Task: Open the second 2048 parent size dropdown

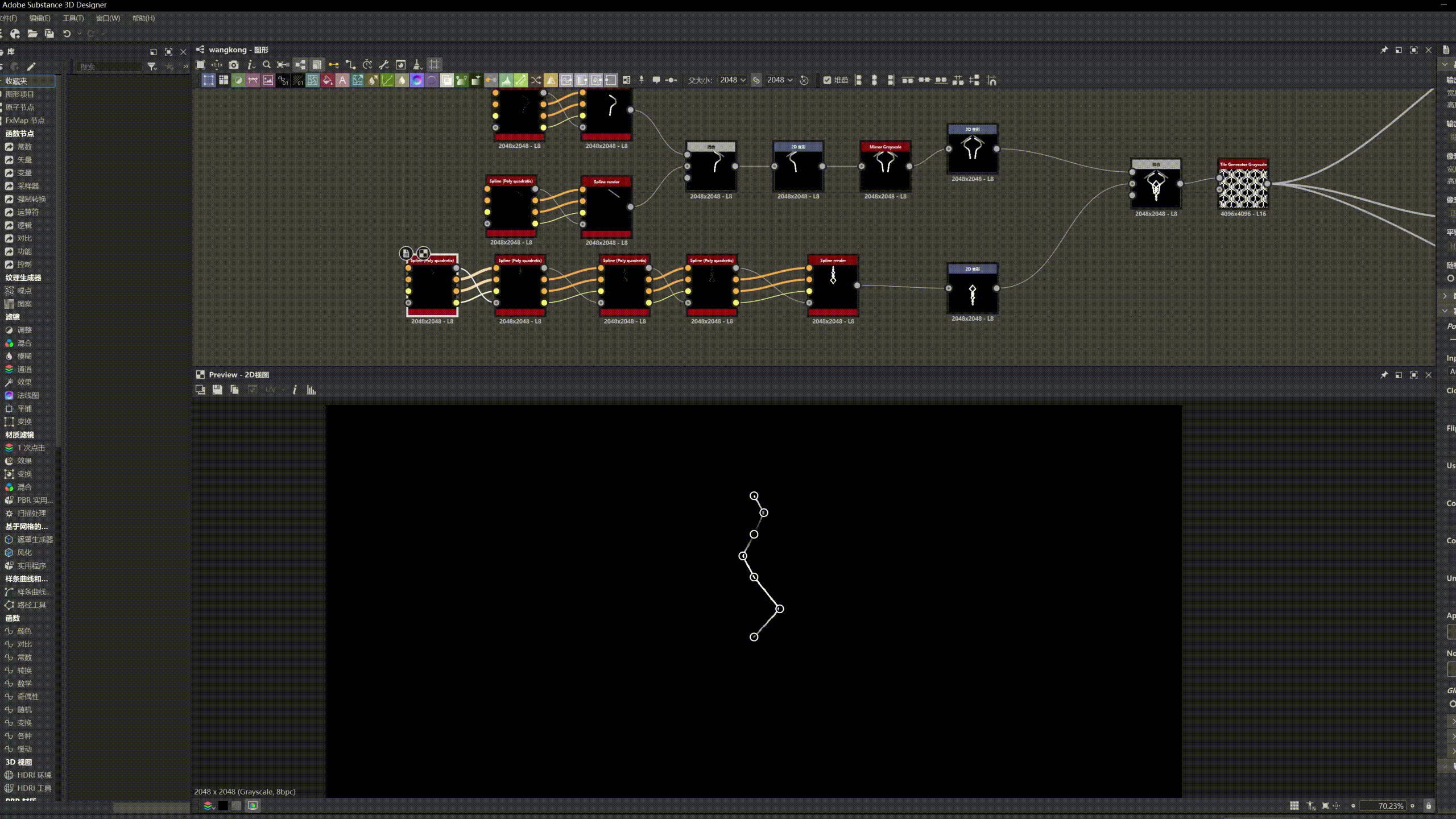Action: [x=780, y=80]
